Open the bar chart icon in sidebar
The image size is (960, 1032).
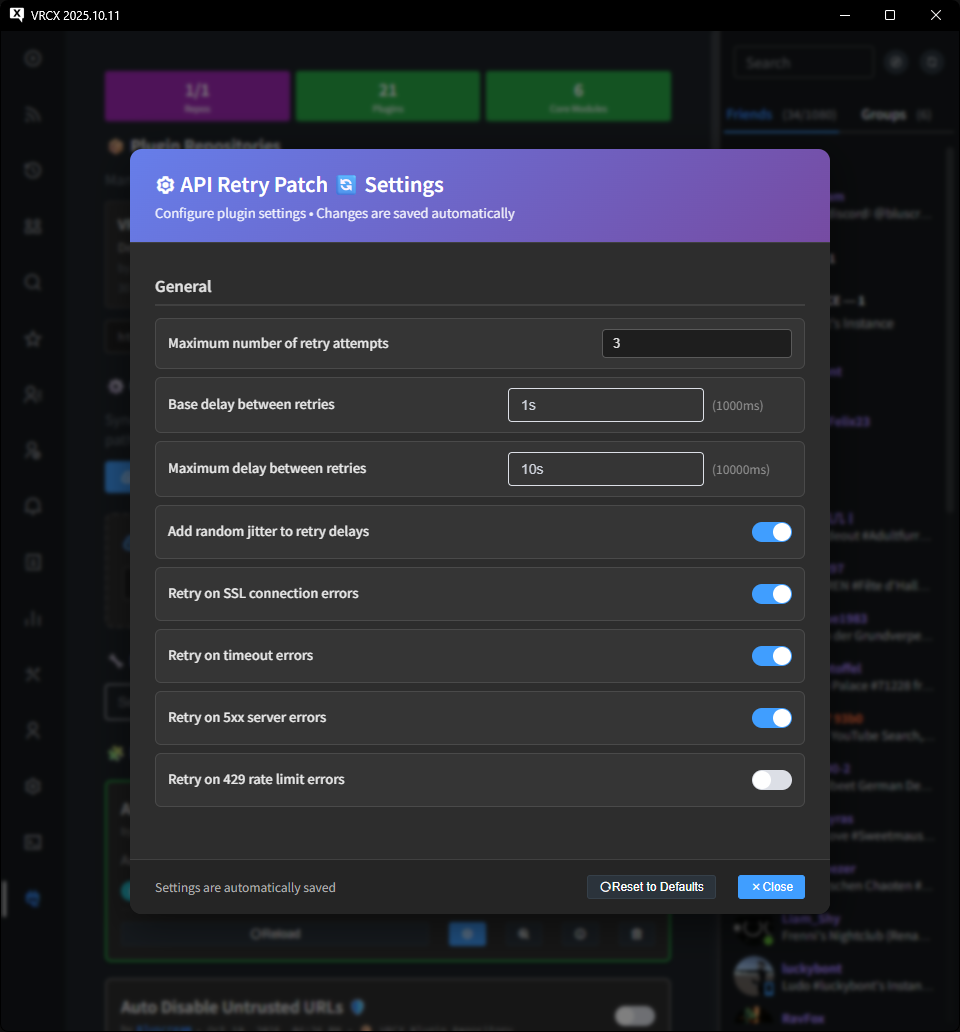point(33,618)
